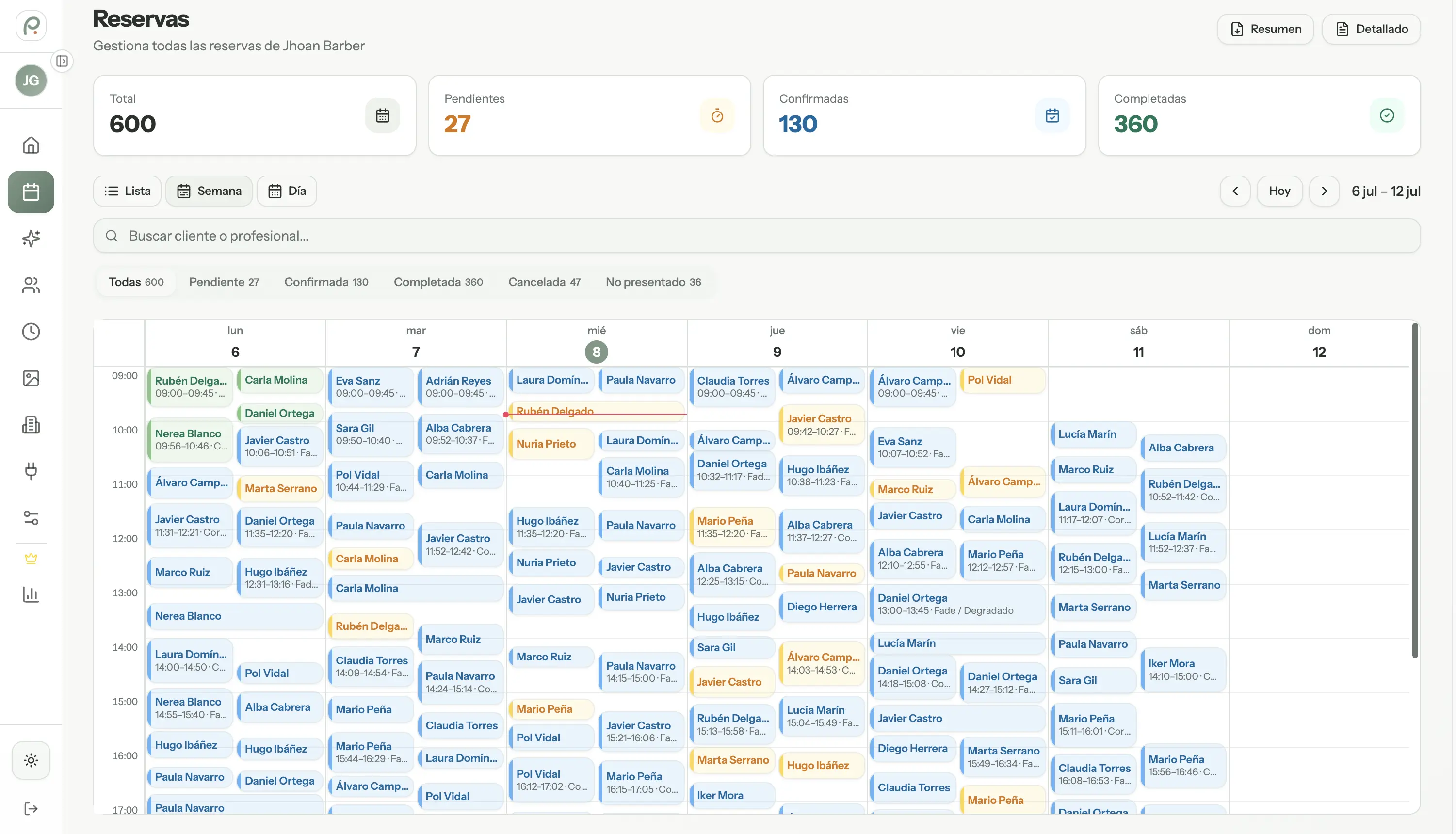
Task: Select the Pendiente 27 filter tab
Action: (x=224, y=282)
